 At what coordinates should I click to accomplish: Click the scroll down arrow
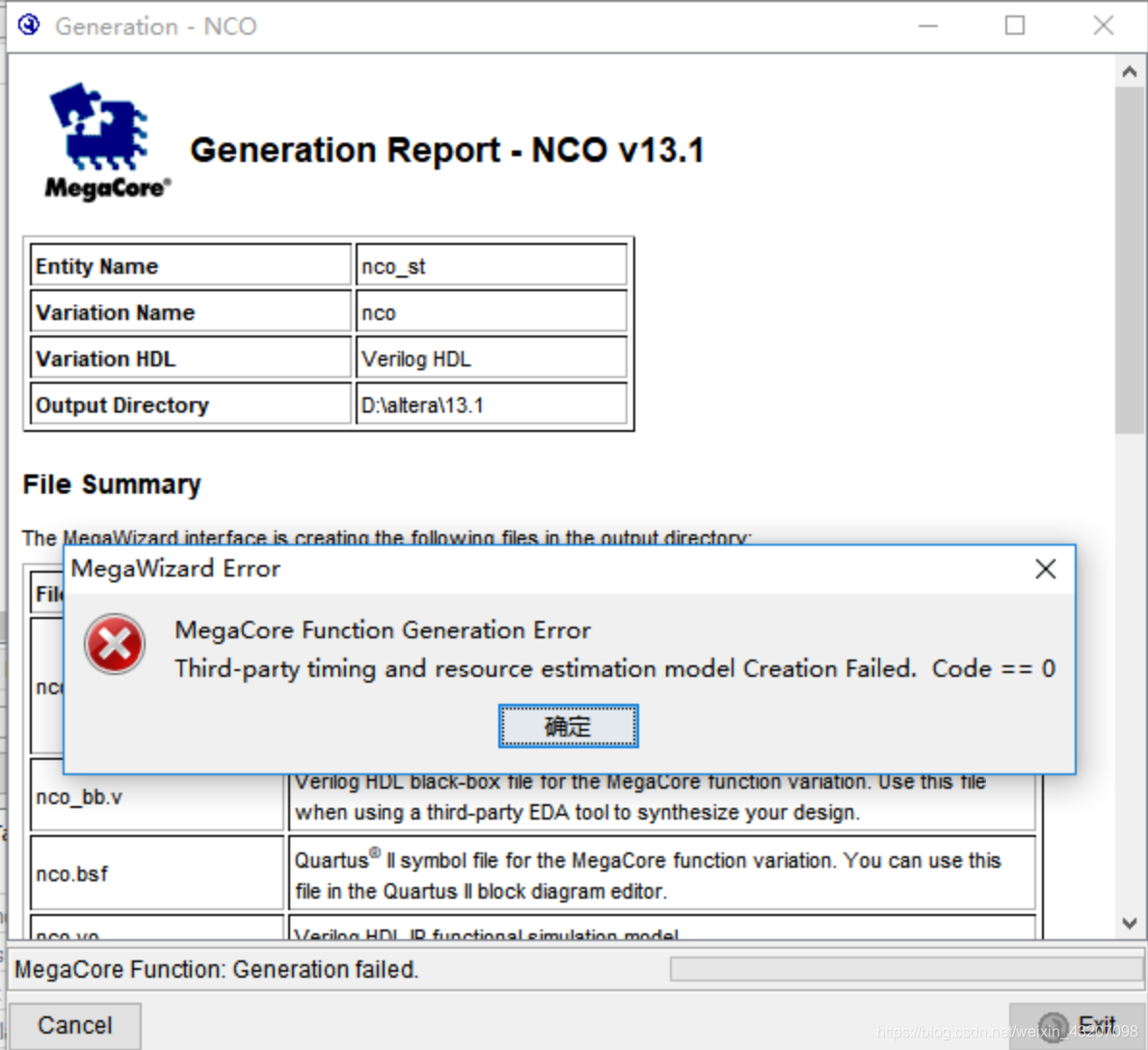1129,924
